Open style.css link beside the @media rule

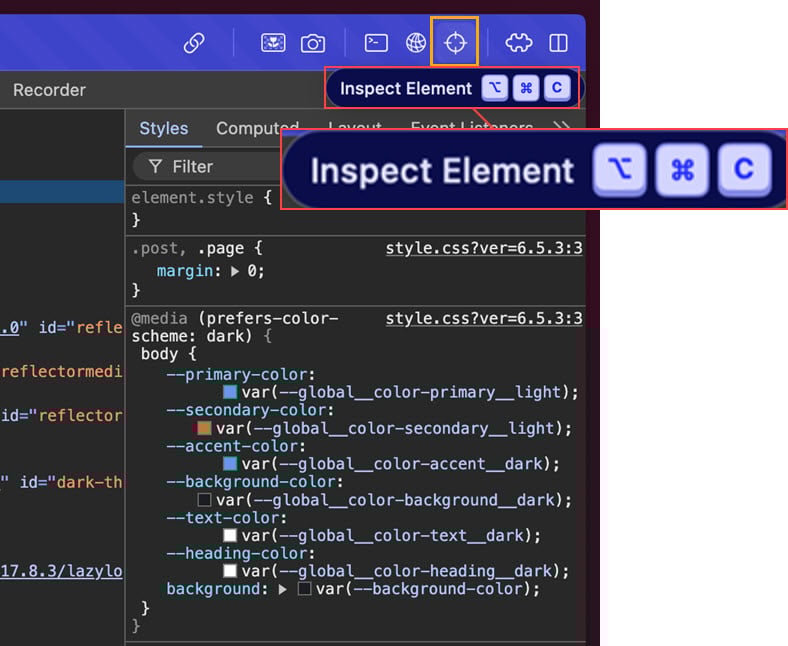(x=484, y=318)
